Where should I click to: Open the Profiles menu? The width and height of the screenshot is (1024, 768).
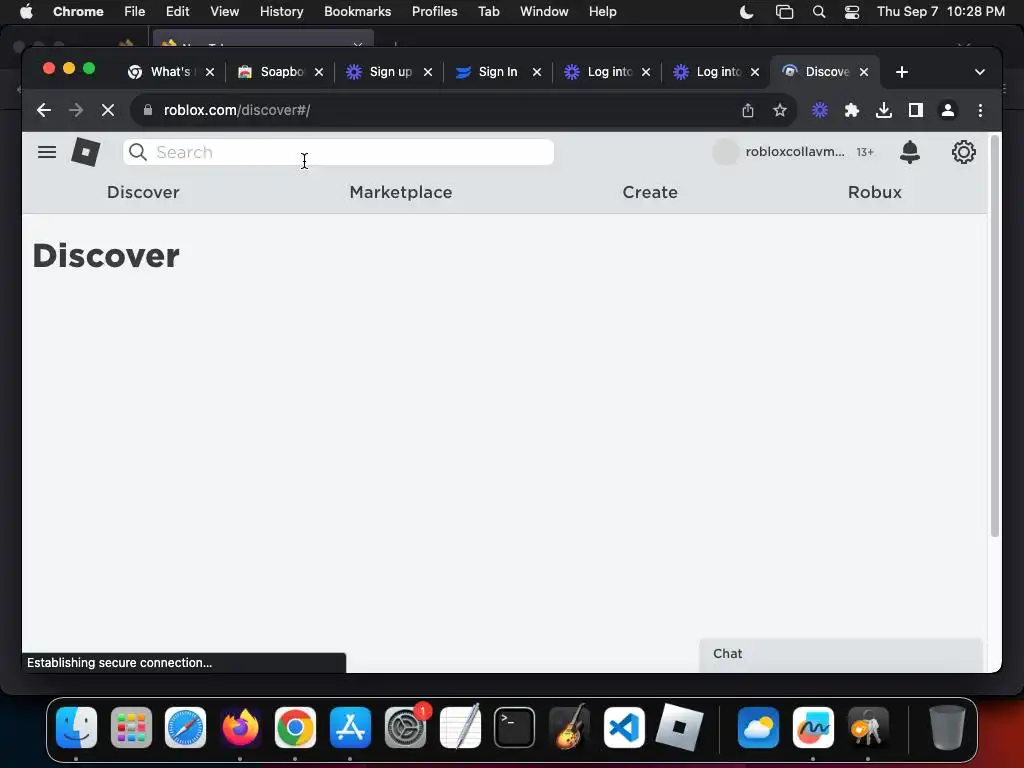click(434, 12)
